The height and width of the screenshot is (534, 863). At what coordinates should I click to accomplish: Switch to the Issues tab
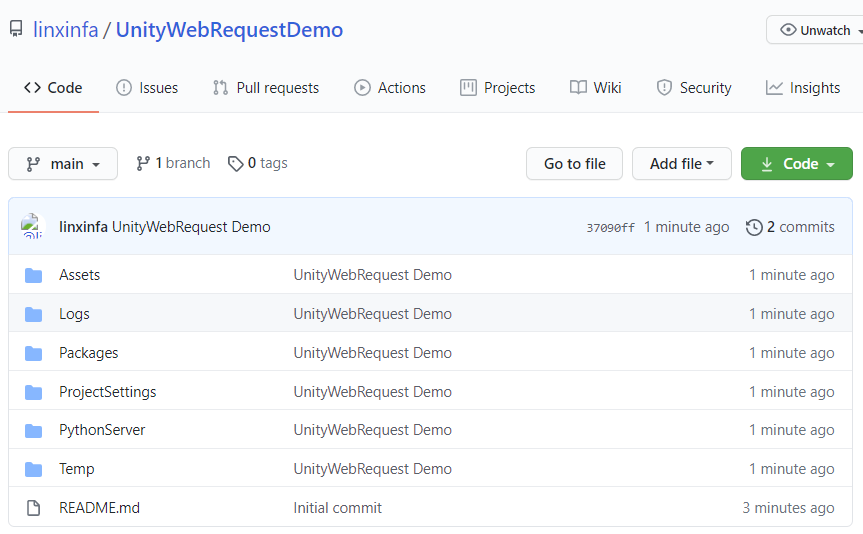point(147,88)
